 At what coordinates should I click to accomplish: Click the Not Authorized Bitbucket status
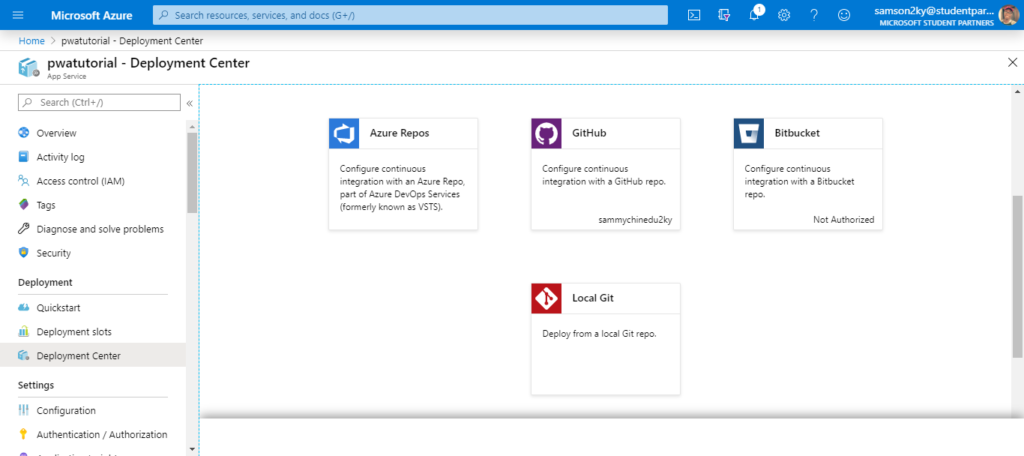(x=843, y=220)
